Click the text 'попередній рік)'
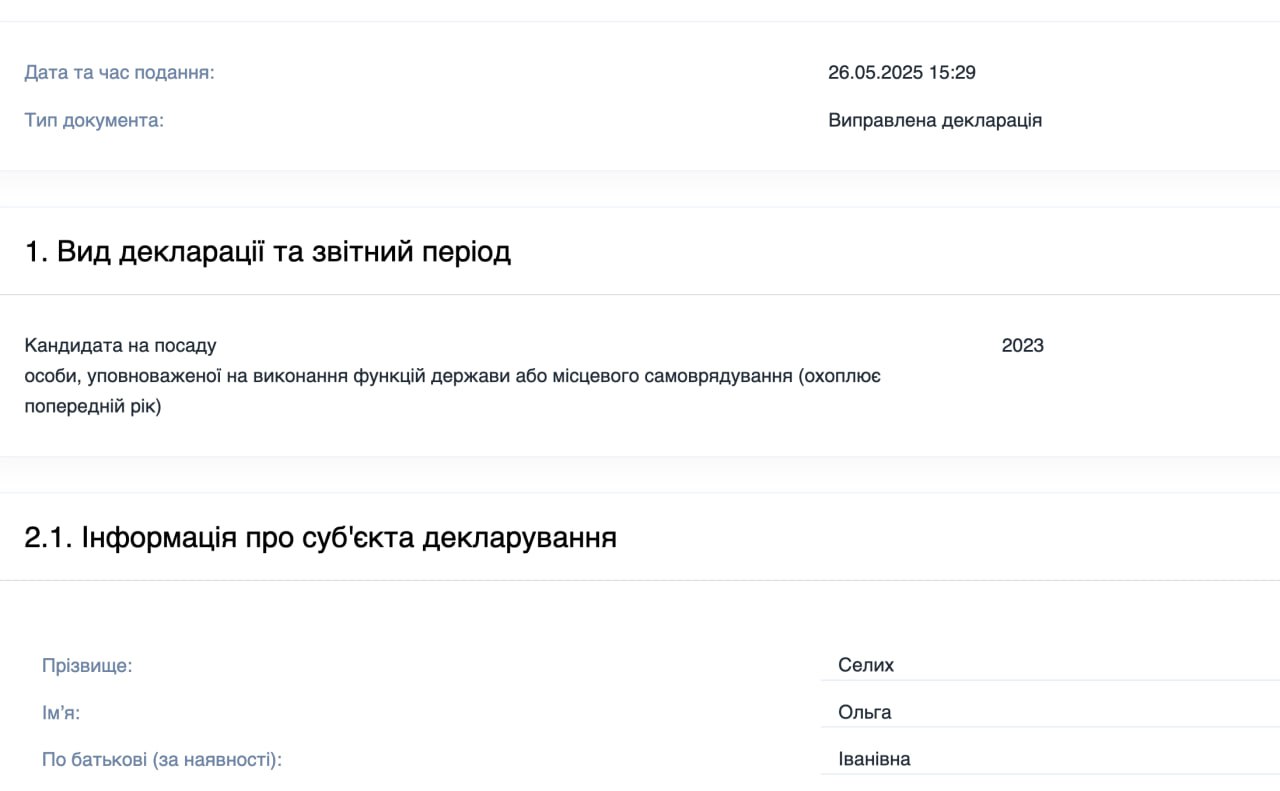Screen dimensions: 1280x791 (x=93, y=408)
